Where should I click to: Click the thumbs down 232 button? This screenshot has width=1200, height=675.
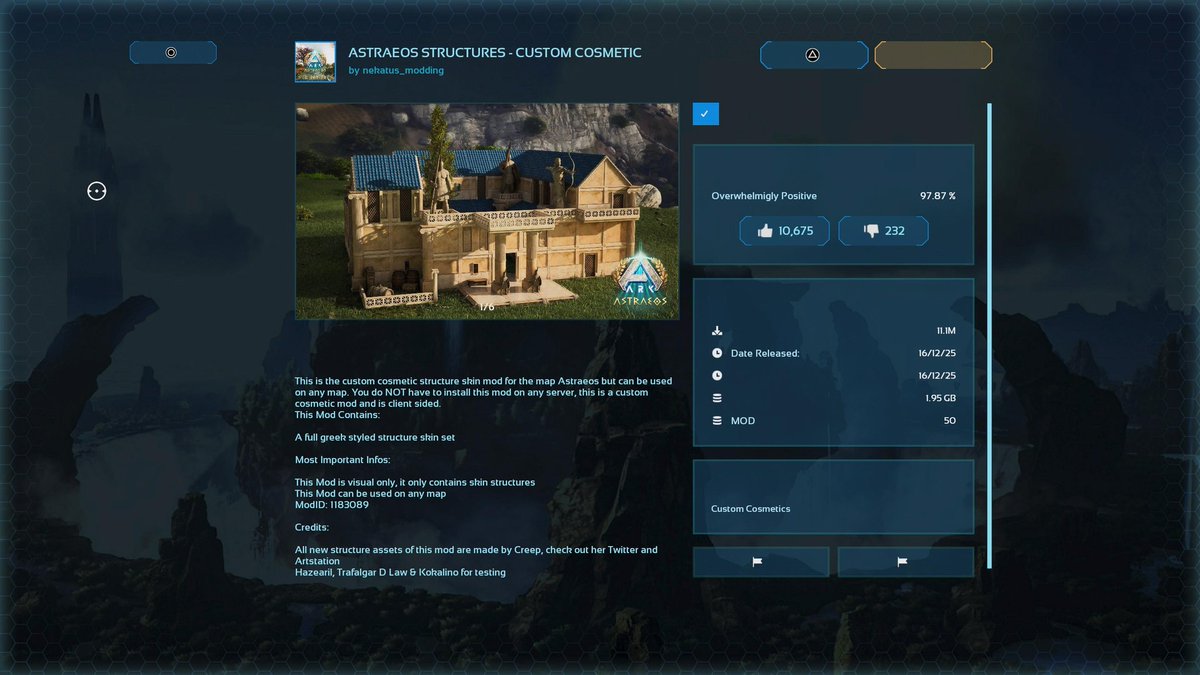(x=883, y=231)
